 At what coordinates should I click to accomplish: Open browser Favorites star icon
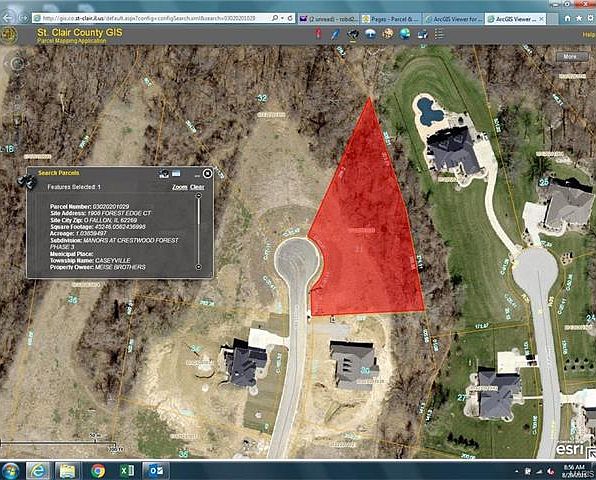[x=579, y=18]
